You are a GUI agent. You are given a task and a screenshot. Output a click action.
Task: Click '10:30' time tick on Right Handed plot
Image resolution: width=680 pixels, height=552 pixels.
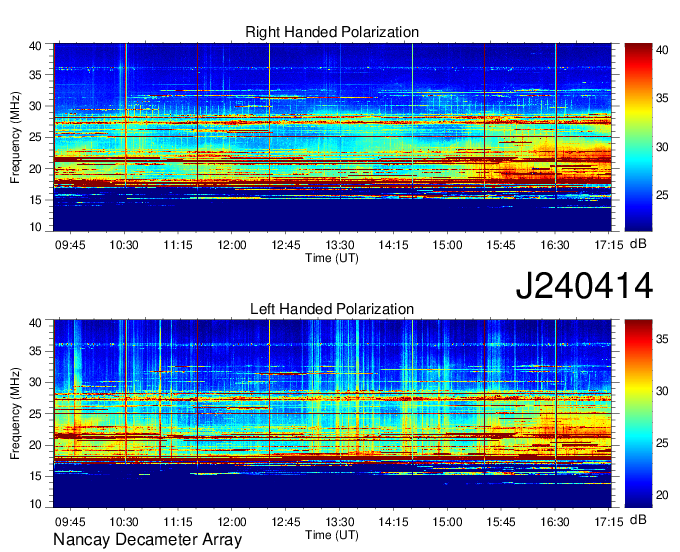[124, 245]
